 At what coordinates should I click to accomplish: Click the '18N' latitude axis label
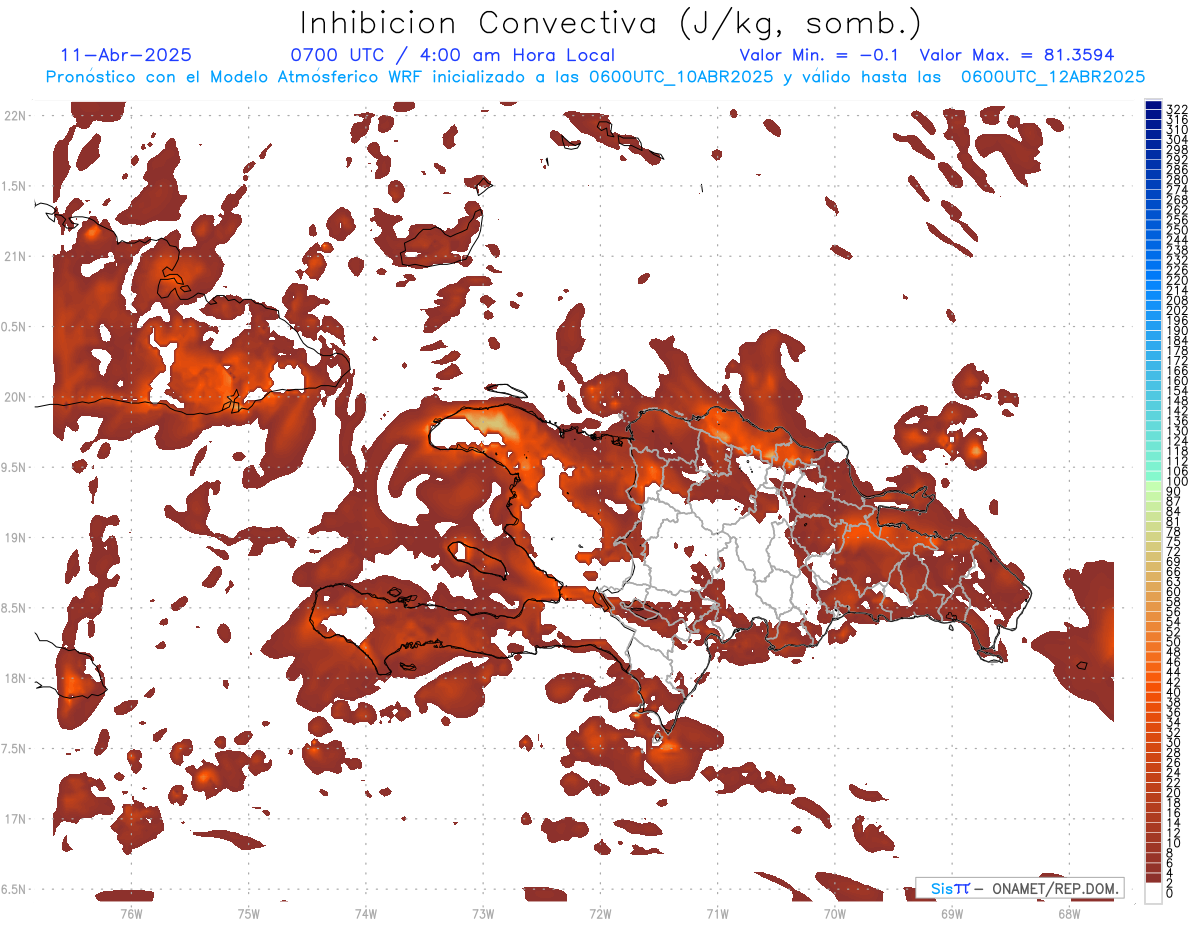(x=15, y=679)
